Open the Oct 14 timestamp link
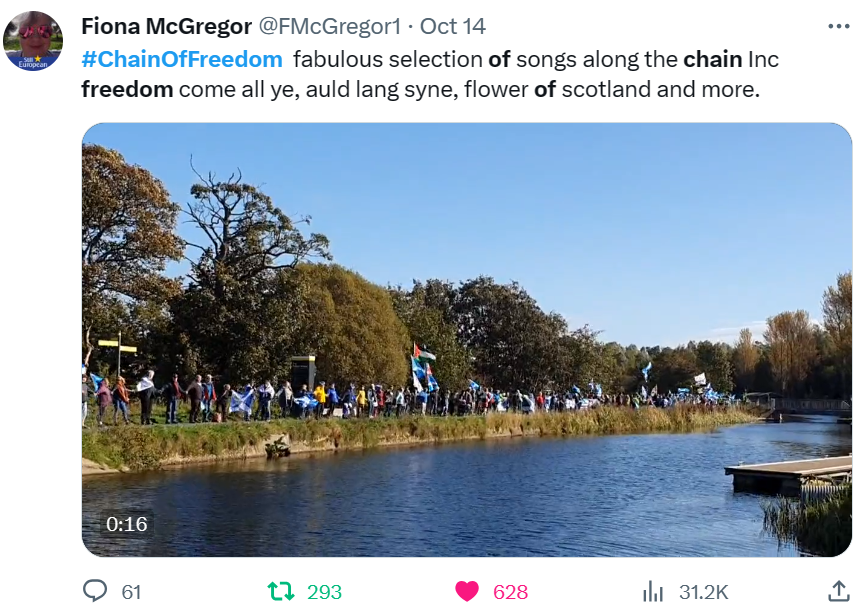The width and height of the screenshot is (868, 616). pyautogui.click(x=452, y=26)
